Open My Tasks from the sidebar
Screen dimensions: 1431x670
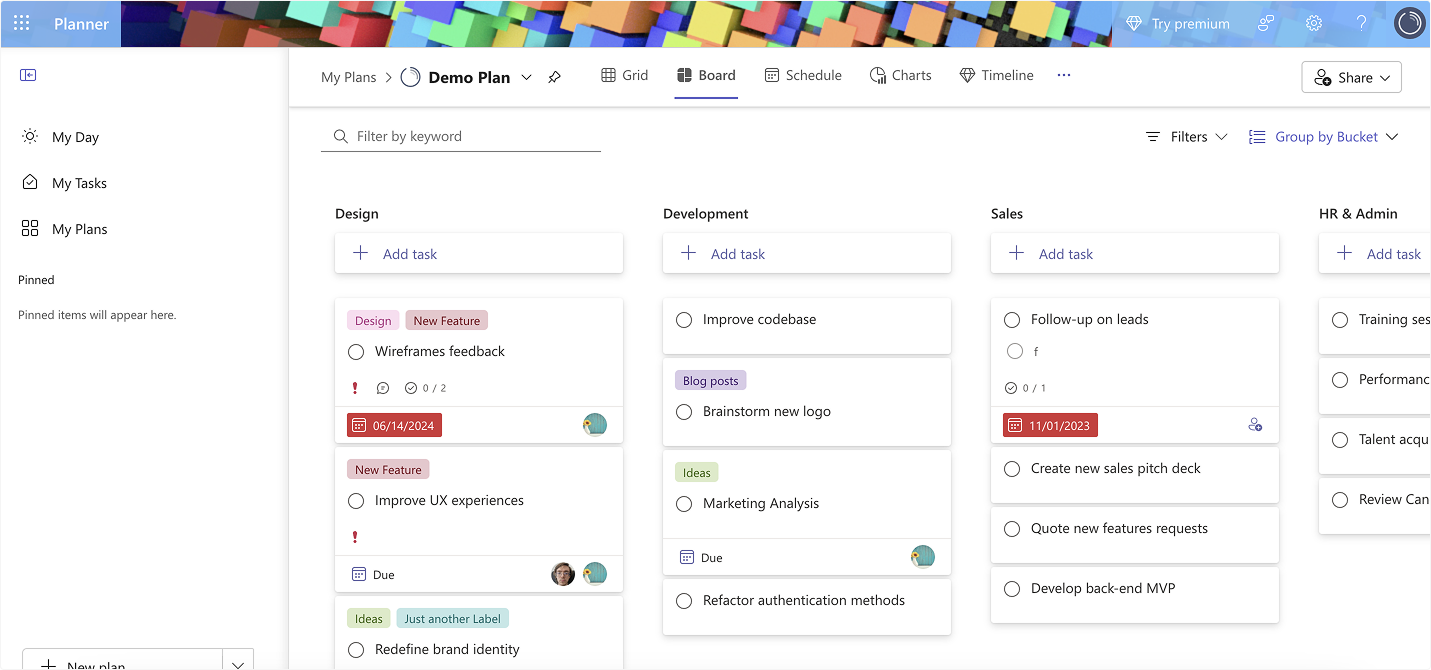(78, 182)
